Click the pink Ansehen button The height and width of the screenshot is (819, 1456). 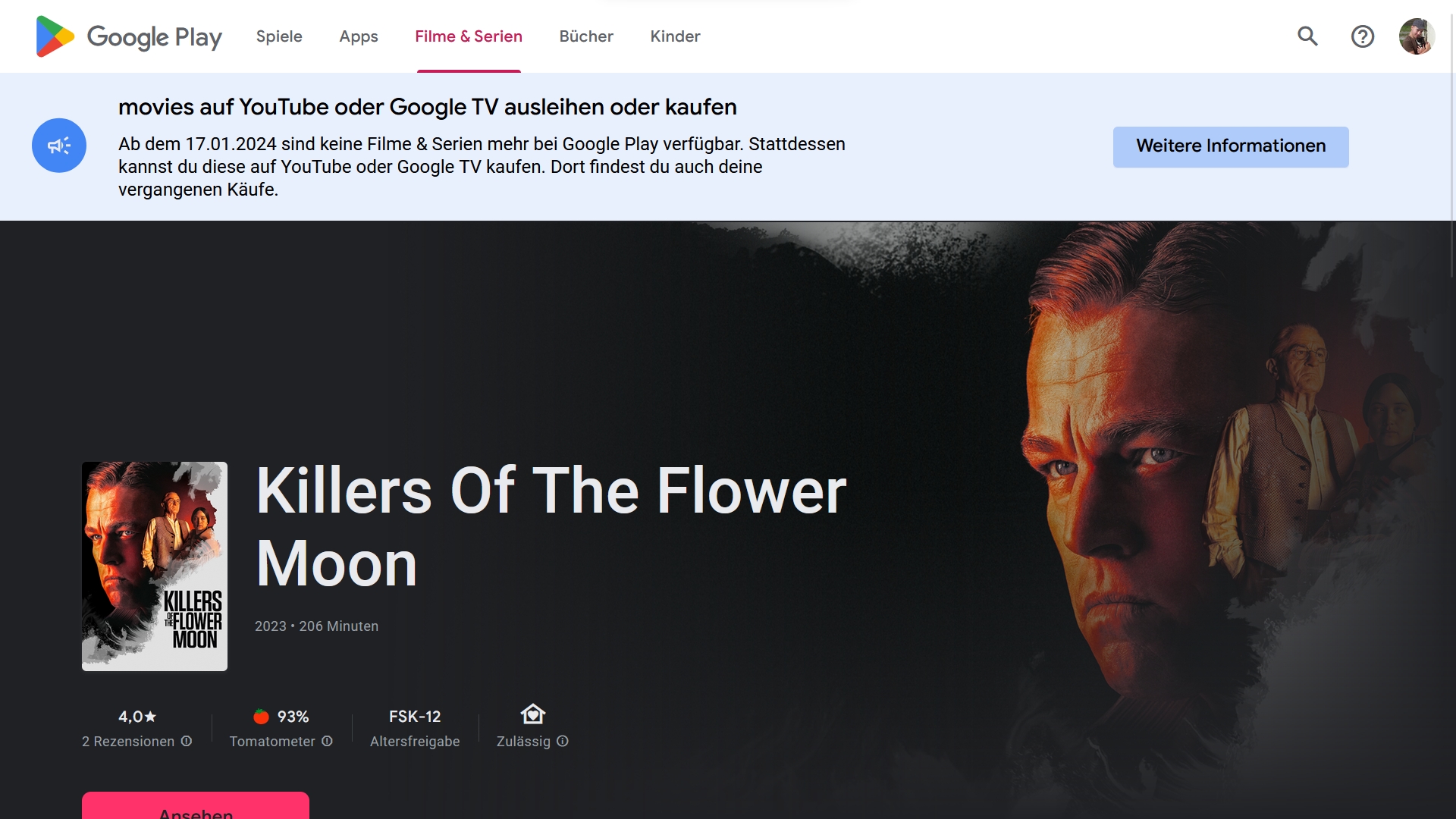click(196, 805)
